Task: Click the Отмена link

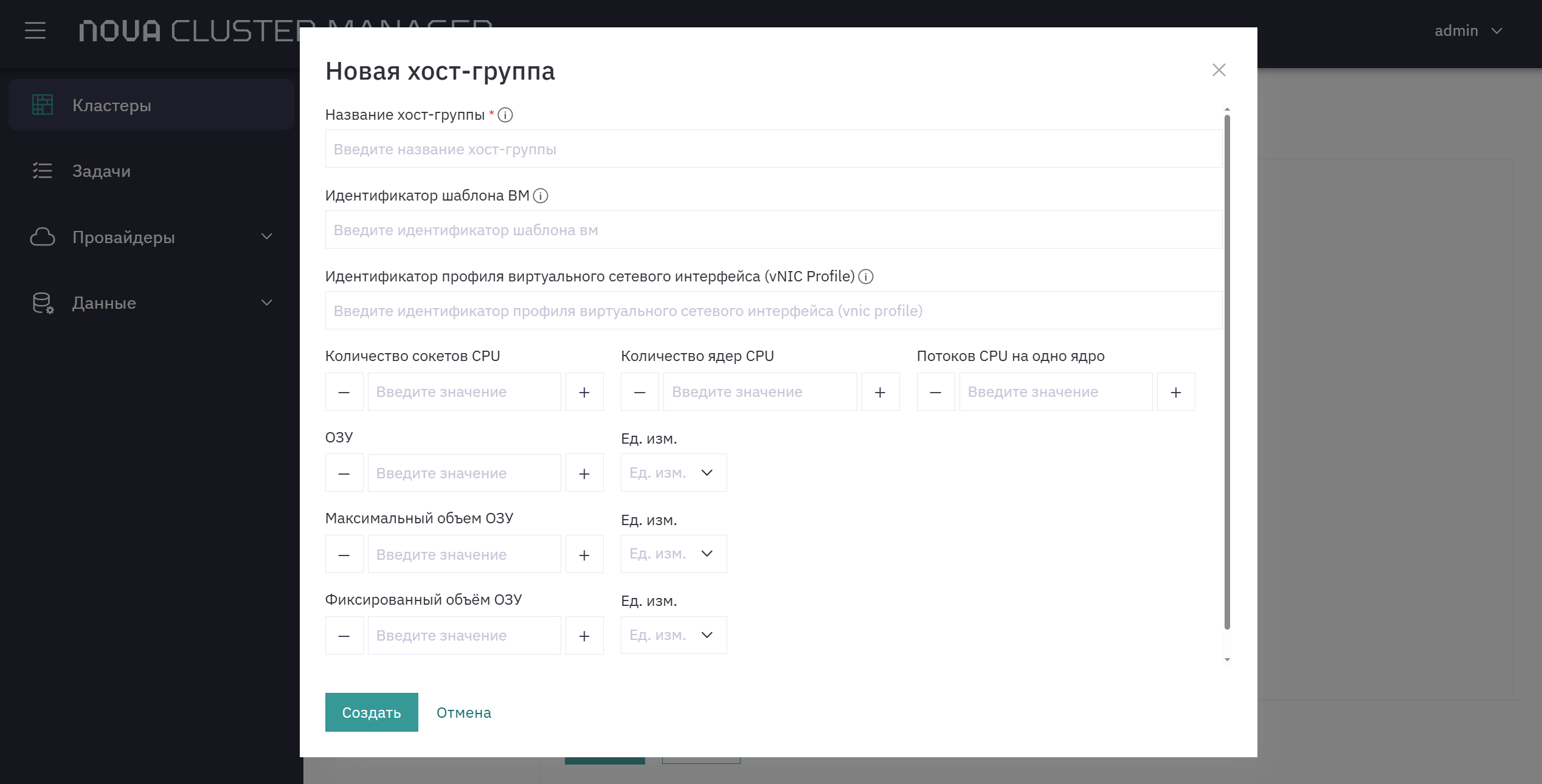Action: pos(464,712)
